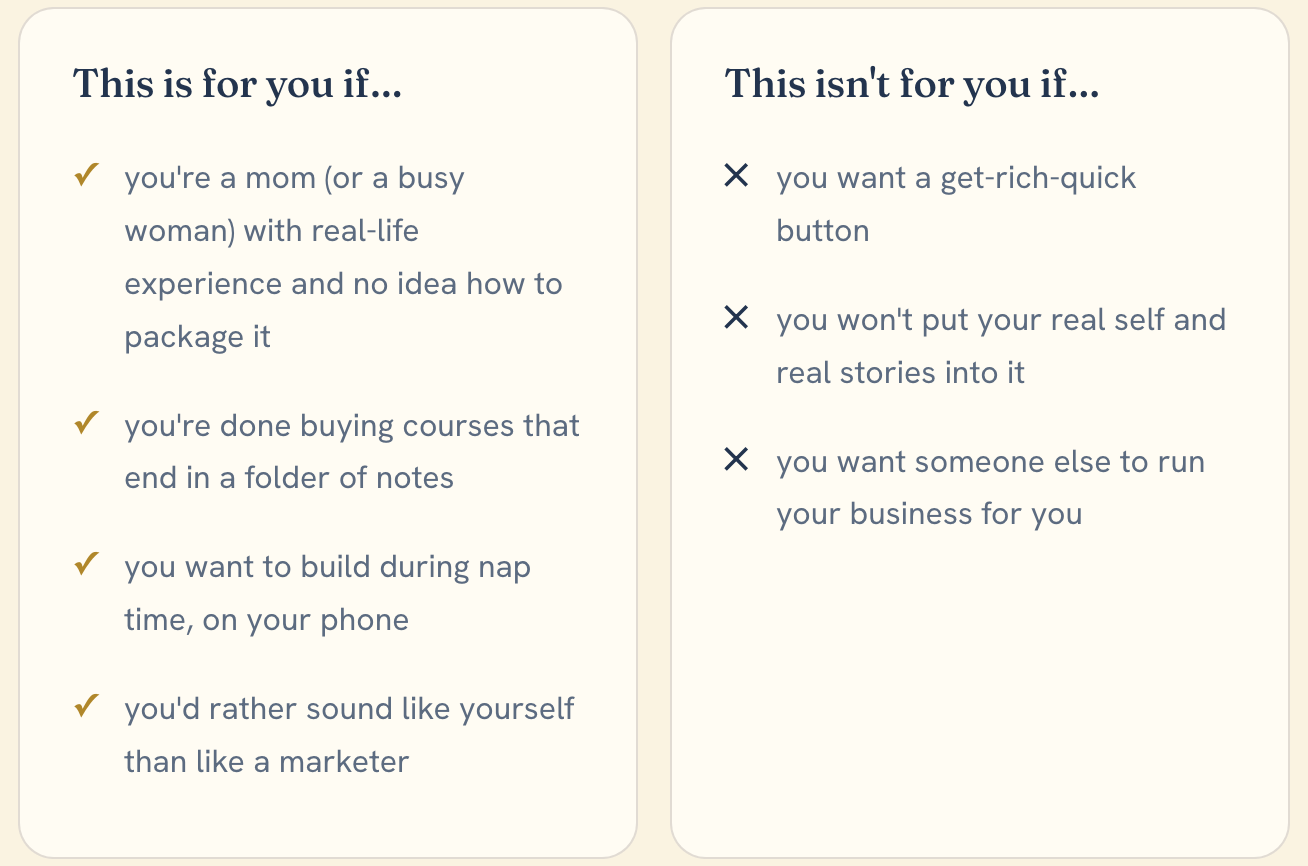Image resolution: width=1308 pixels, height=866 pixels.
Task: Click the "This isn't for you if..." heading
Action: (912, 85)
